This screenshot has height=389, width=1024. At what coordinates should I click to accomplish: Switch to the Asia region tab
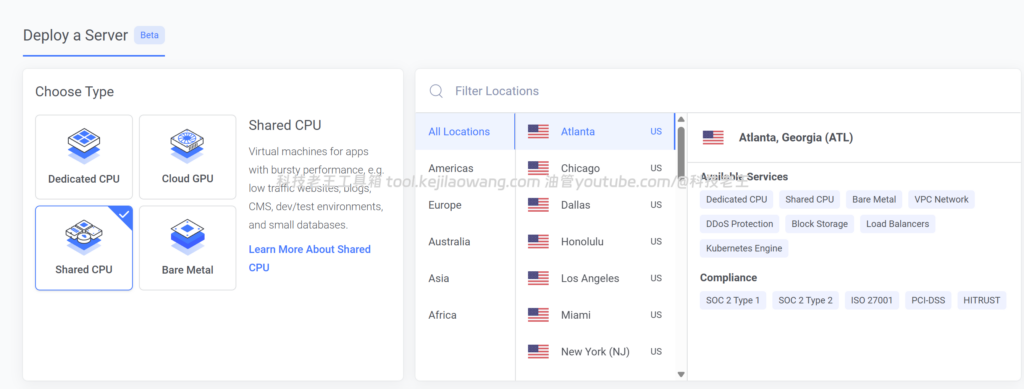pos(465,278)
